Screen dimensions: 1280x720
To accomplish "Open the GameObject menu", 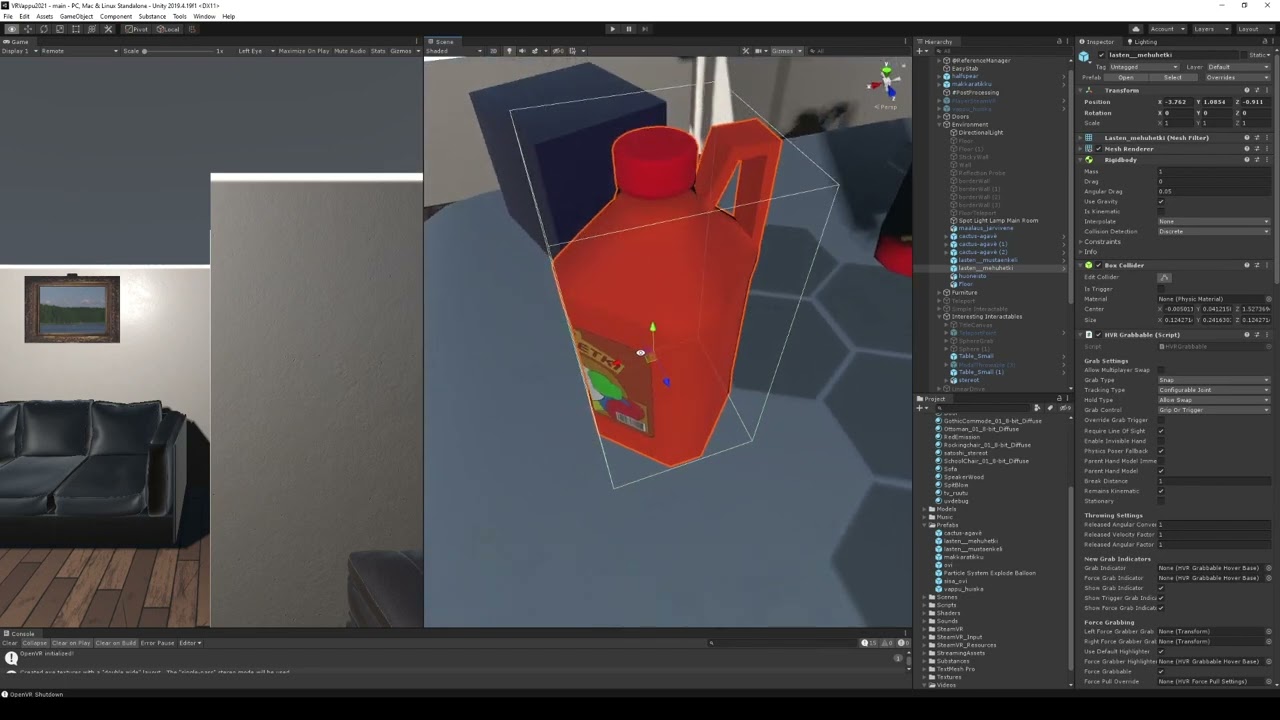I will click(76, 16).
